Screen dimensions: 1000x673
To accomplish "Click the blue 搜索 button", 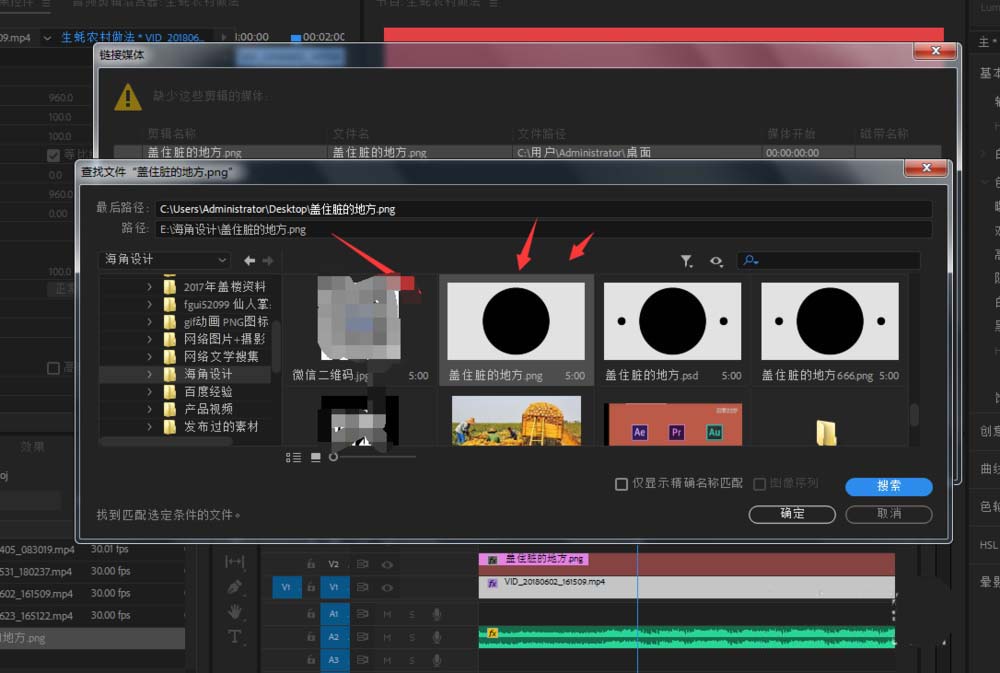I will pos(889,486).
